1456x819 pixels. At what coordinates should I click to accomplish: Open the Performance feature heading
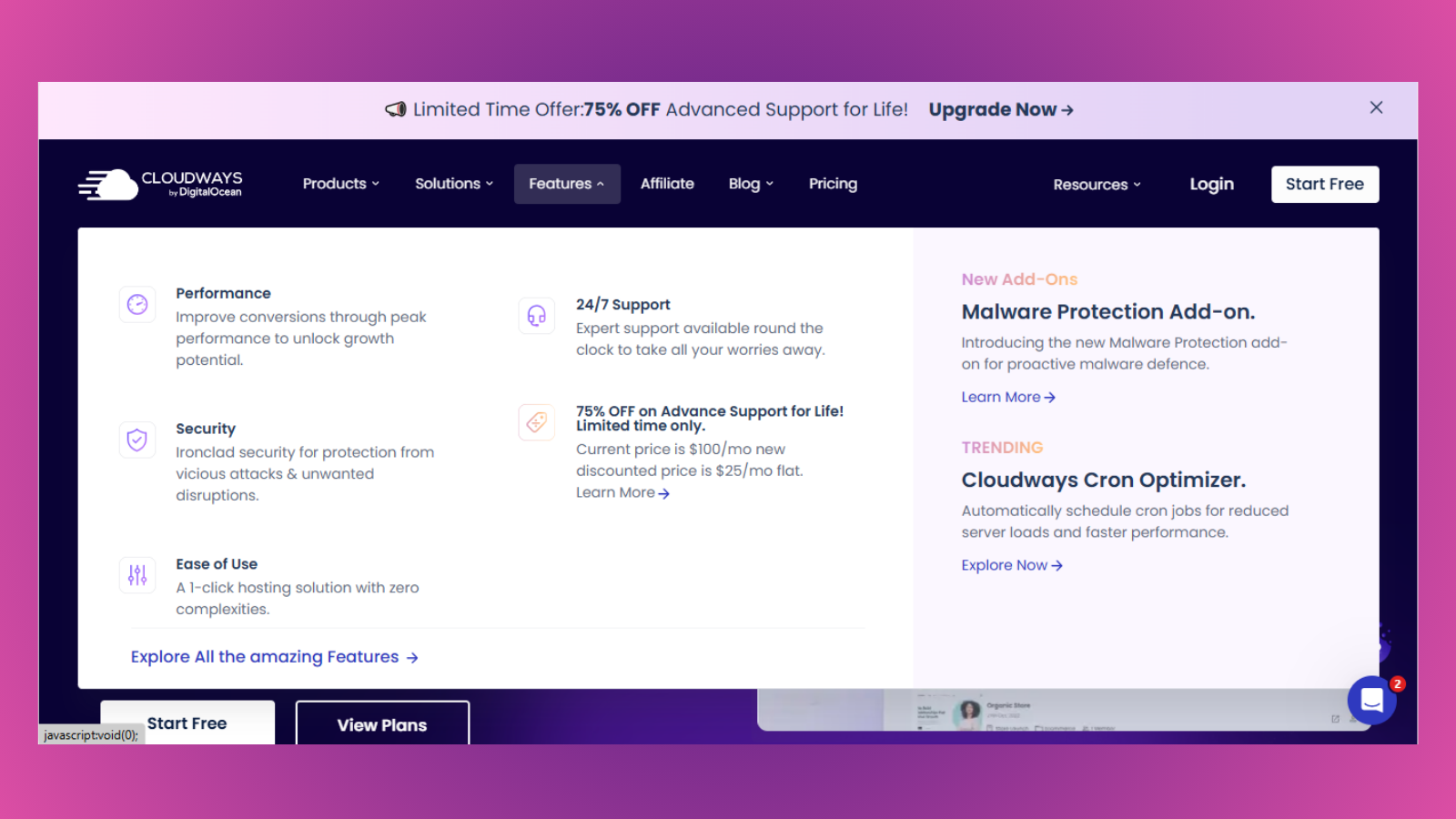coord(223,293)
